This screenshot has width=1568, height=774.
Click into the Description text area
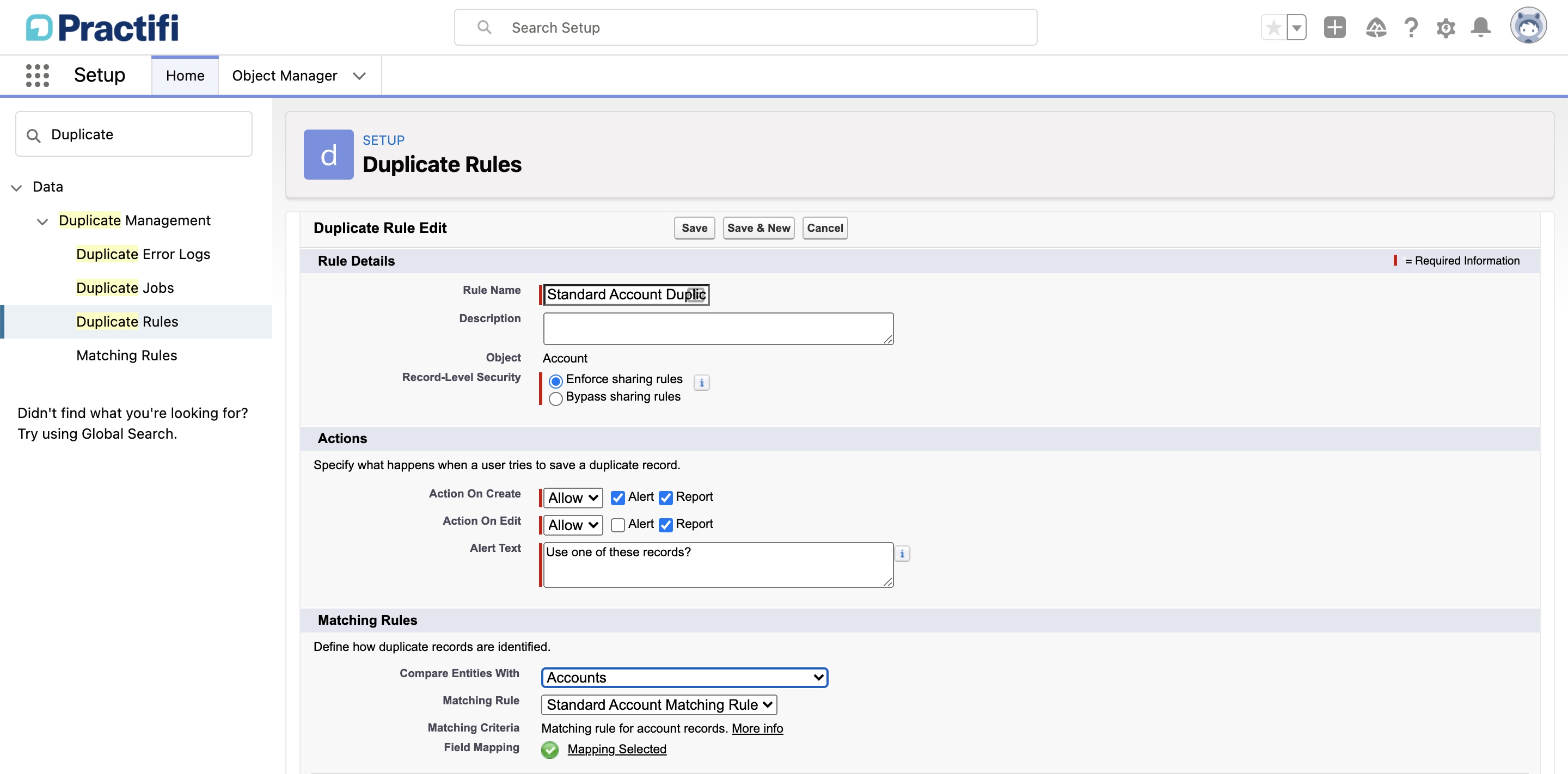click(x=718, y=329)
